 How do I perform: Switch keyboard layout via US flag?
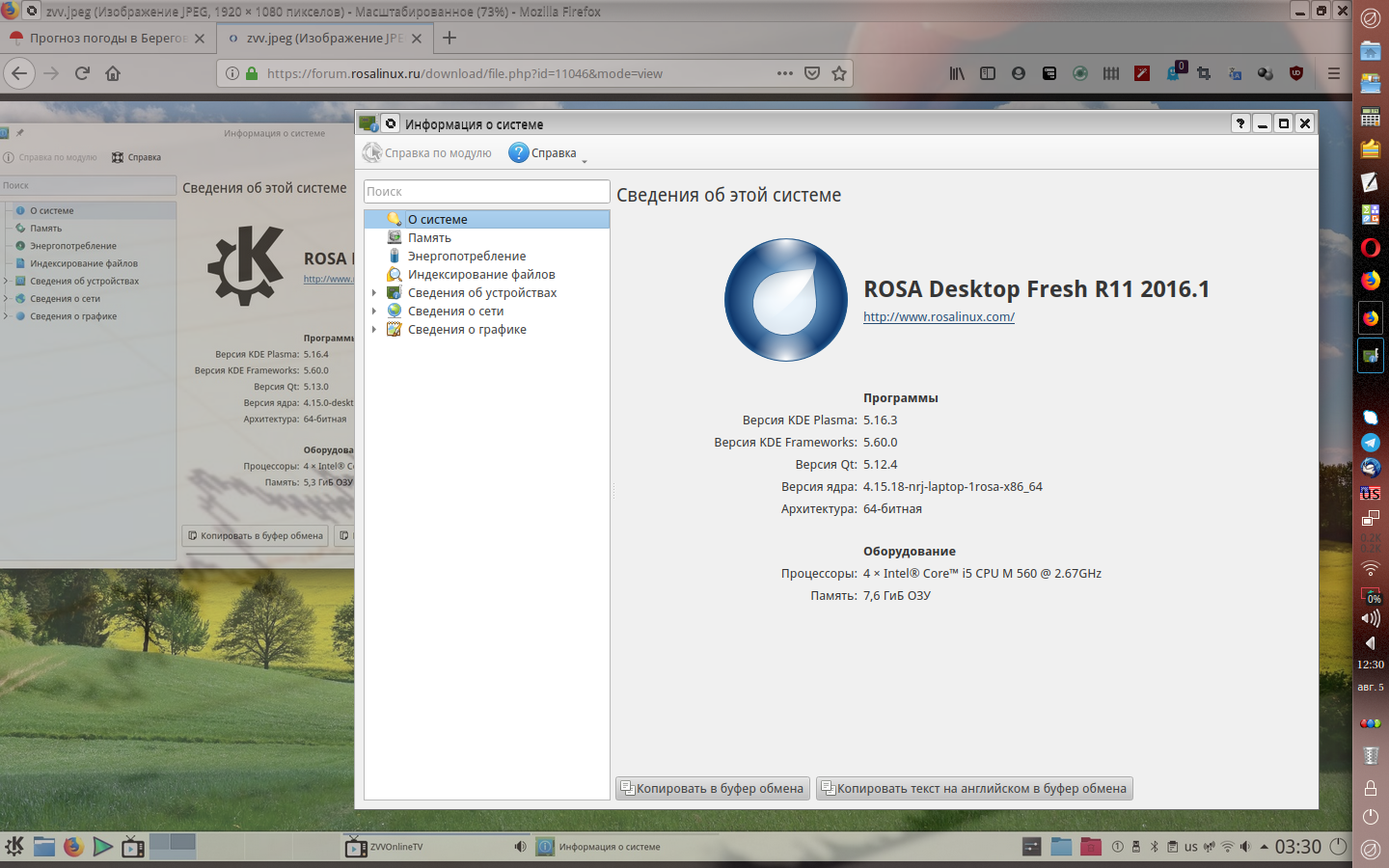[1371, 493]
